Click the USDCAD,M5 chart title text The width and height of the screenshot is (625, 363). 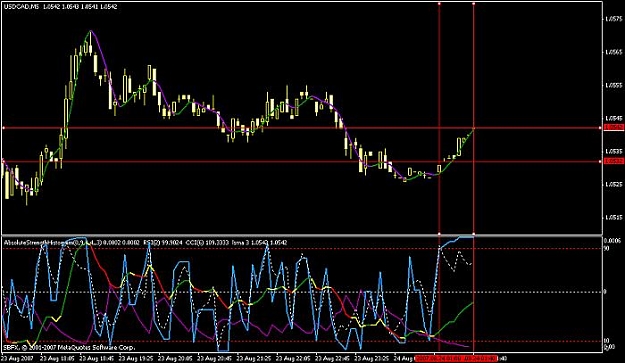(x=20, y=7)
